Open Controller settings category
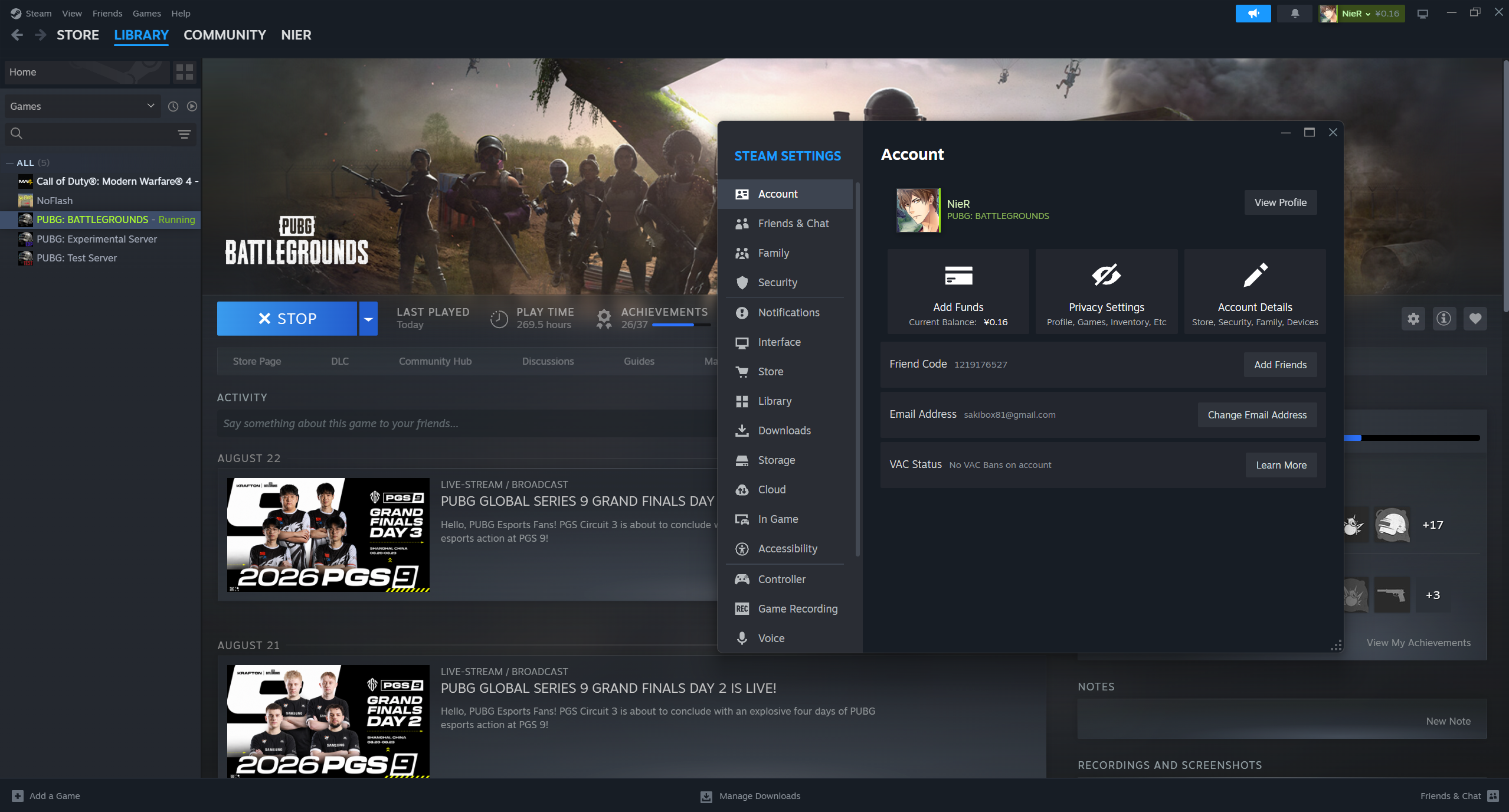Screen dimensions: 1509x812 click(x=785, y=579)
